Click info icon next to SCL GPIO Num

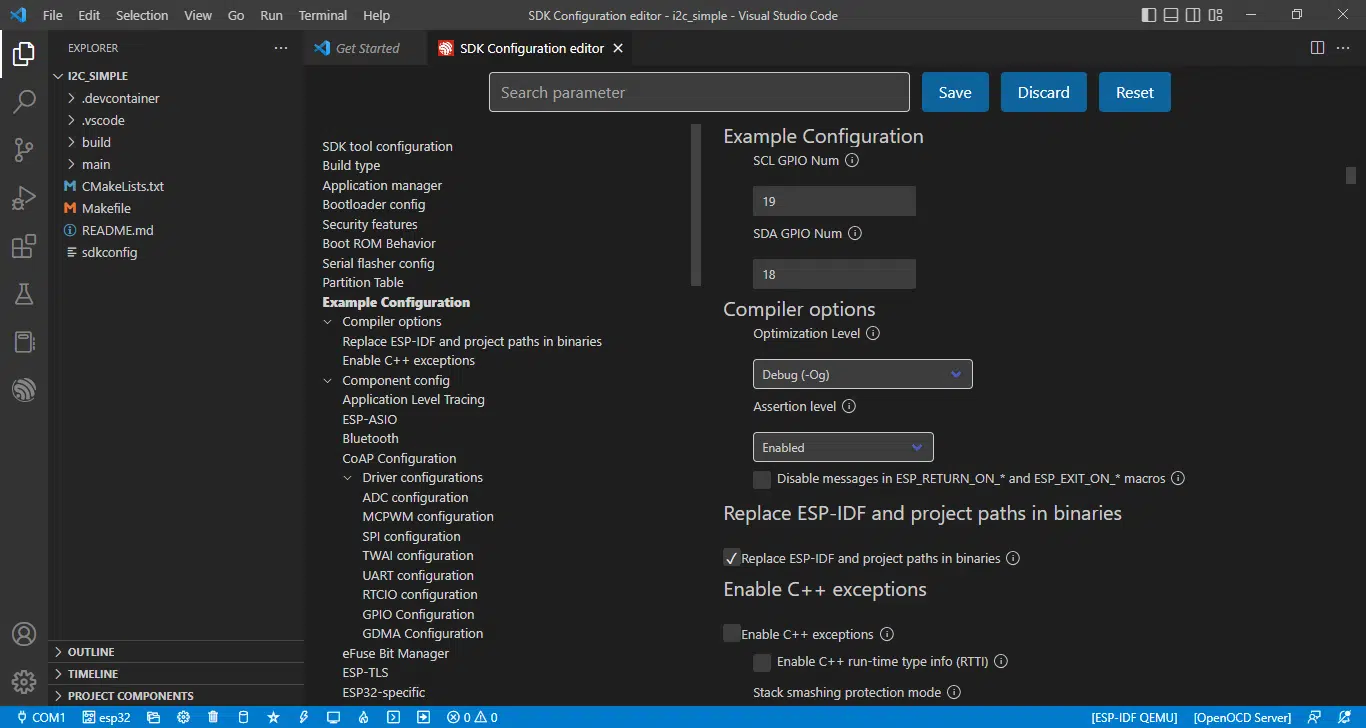point(852,160)
